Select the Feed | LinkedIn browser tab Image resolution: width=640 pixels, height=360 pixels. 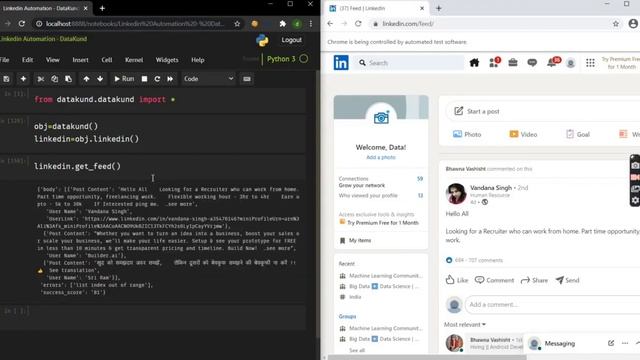coord(376,8)
